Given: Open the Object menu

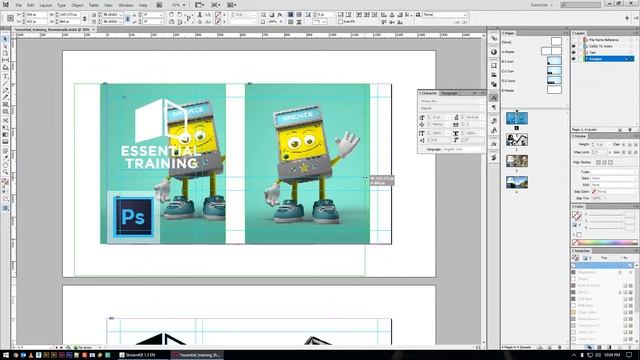Looking at the screenshot, I should (x=77, y=5).
